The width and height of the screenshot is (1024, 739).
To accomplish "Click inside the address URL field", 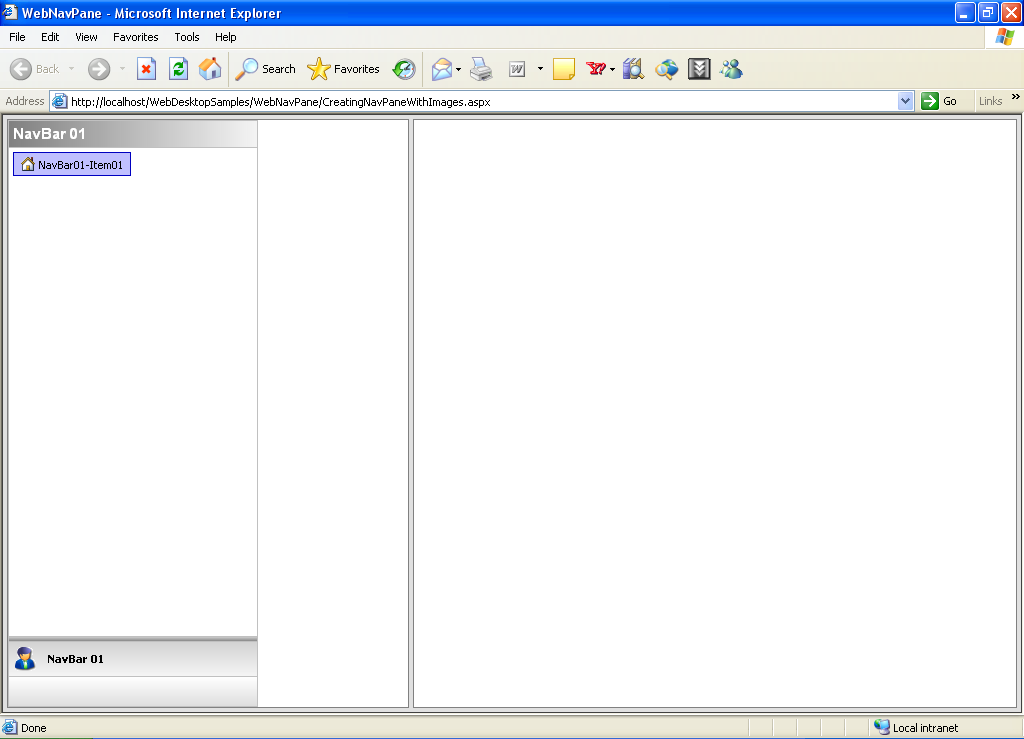I will coord(480,101).
